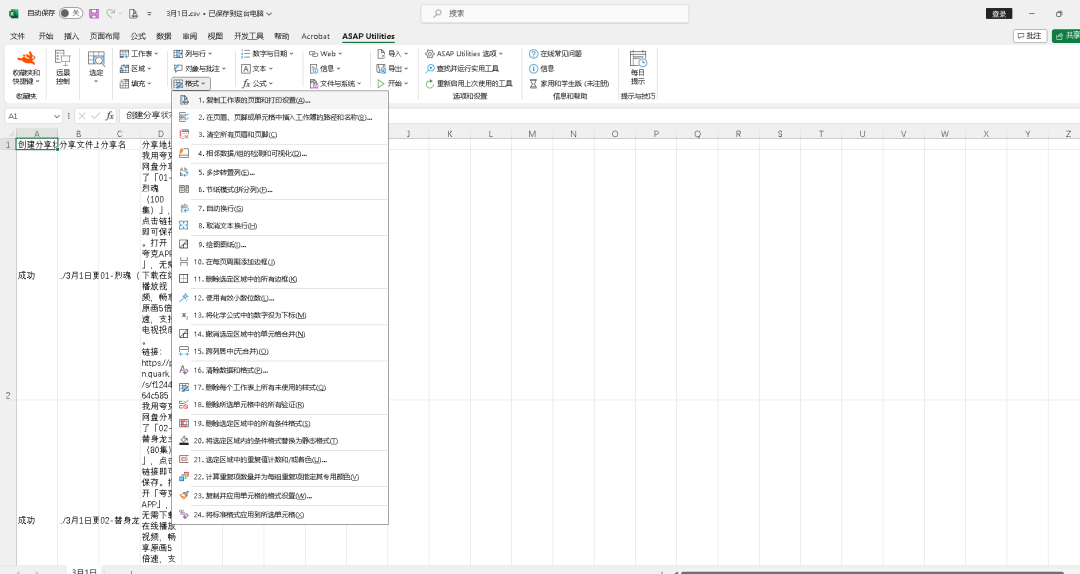Expand the Web dropdown
Screen dimensions: 1080x574
tap(325, 53)
